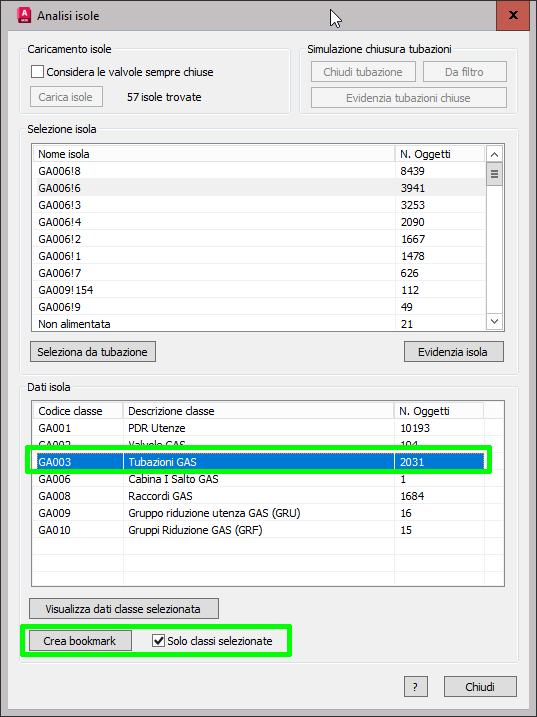Click the Chiudi tubazione button

point(363,72)
